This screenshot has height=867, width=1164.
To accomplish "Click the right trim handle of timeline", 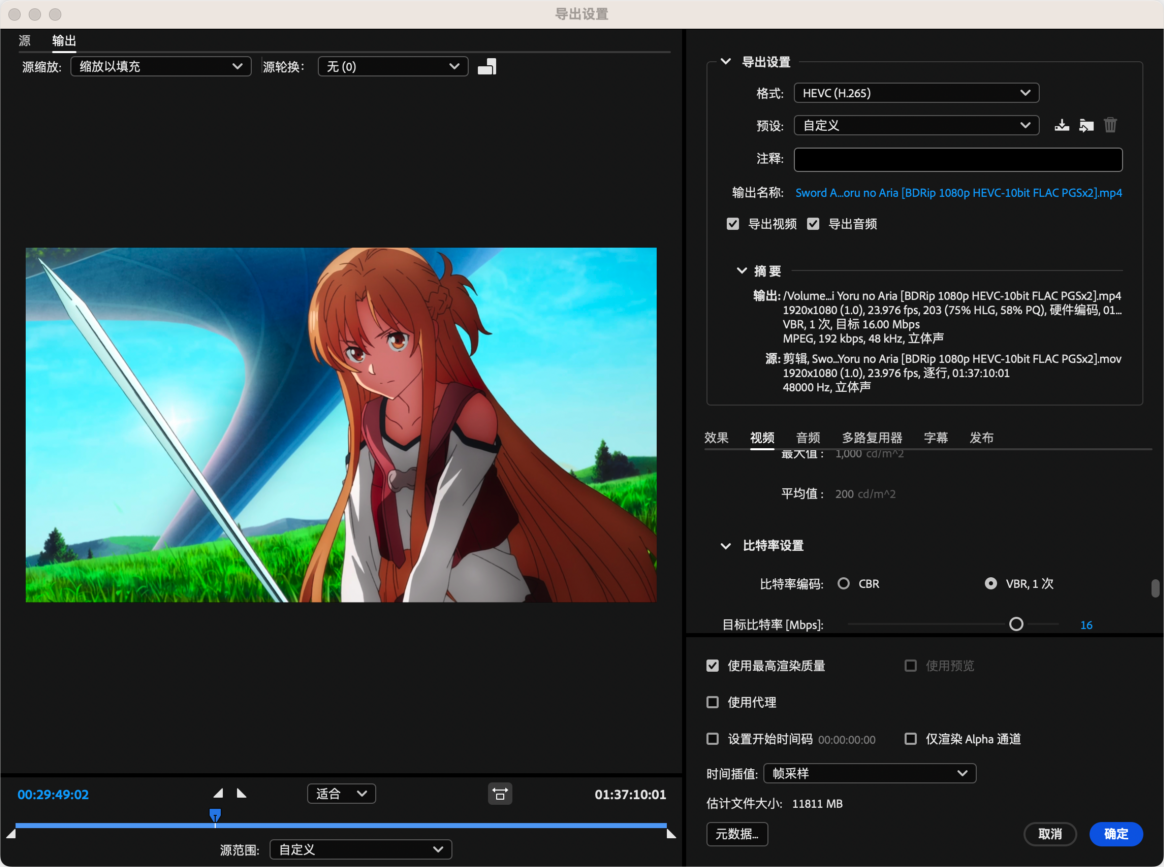I will coord(671,834).
